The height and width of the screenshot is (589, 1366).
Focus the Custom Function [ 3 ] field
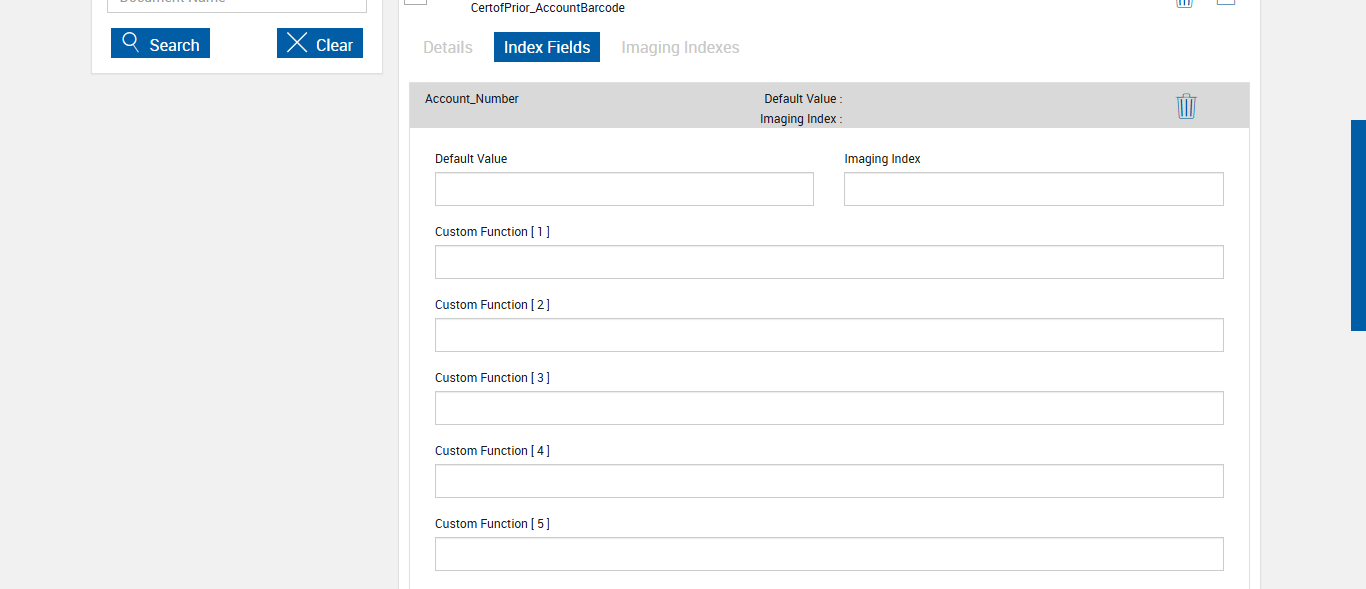pyautogui.click(x=829, y=408)
